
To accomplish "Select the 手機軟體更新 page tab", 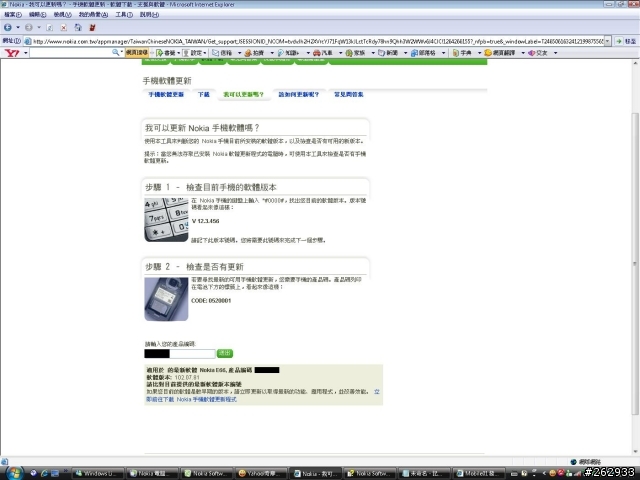I will [x=166, y=94].
